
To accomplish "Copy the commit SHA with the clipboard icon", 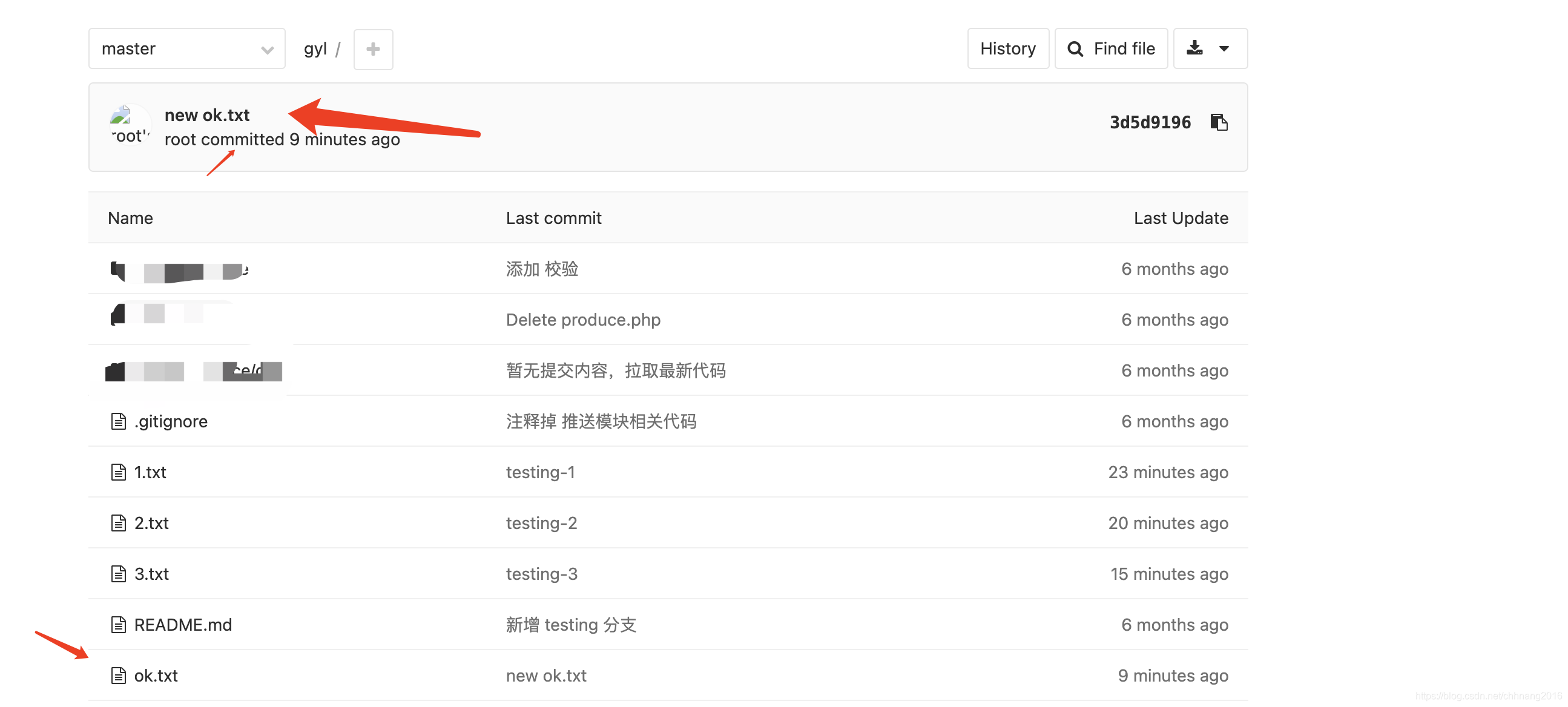I will click(x=1219, y=122).
